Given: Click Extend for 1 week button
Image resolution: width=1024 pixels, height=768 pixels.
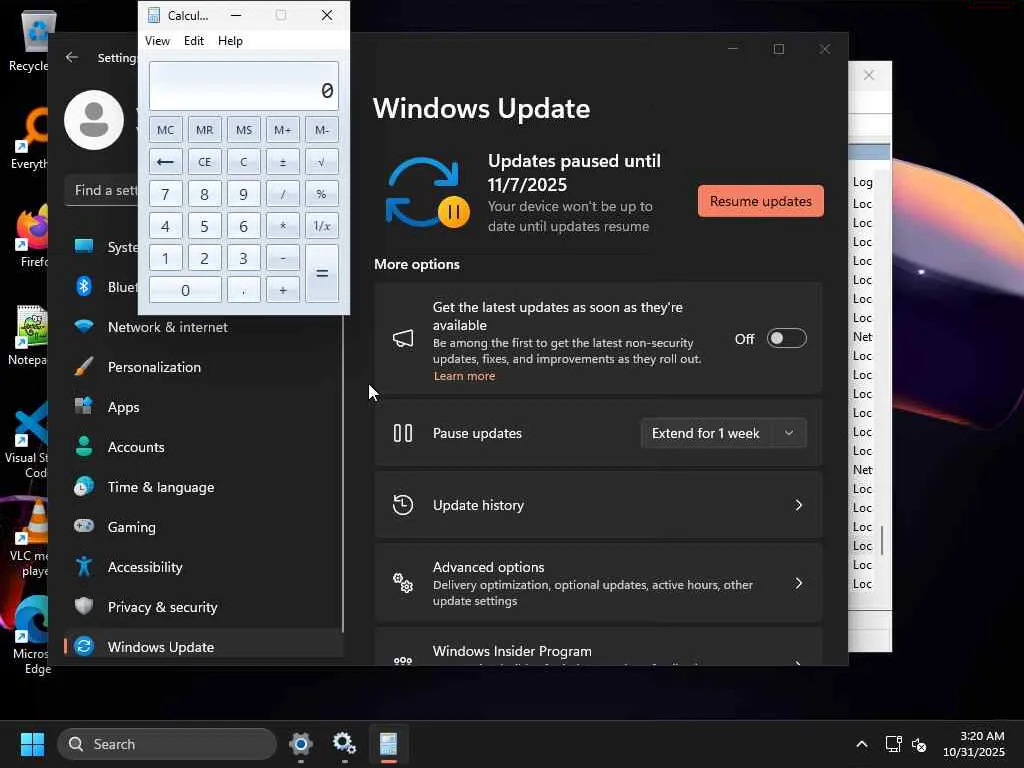Looking at the screenshot, I should click(705, 433).
